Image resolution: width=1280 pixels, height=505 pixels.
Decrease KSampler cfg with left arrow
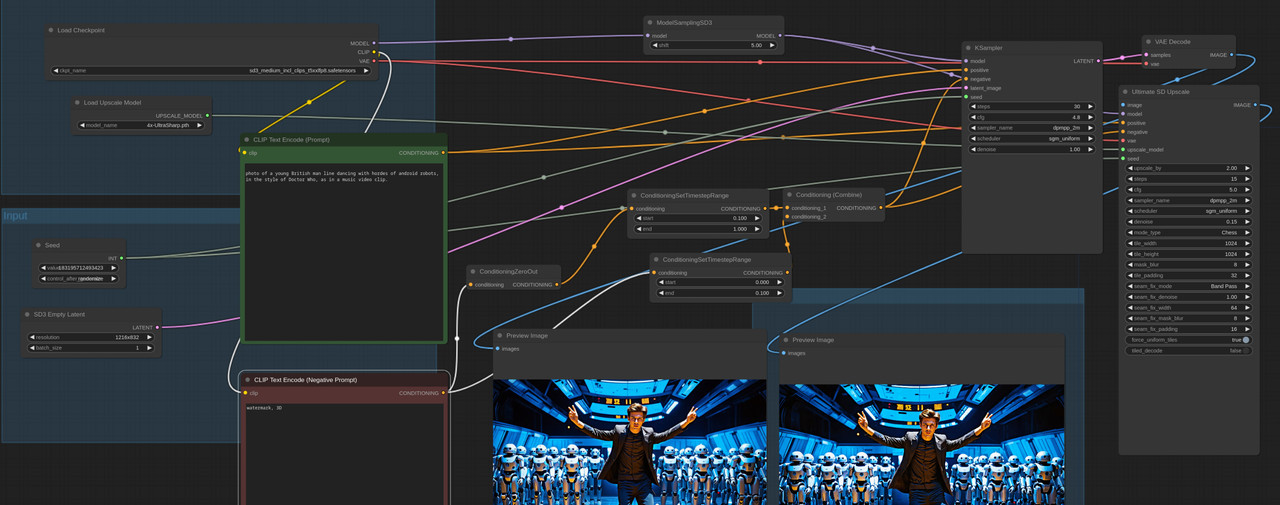click(x=973, y=117)
